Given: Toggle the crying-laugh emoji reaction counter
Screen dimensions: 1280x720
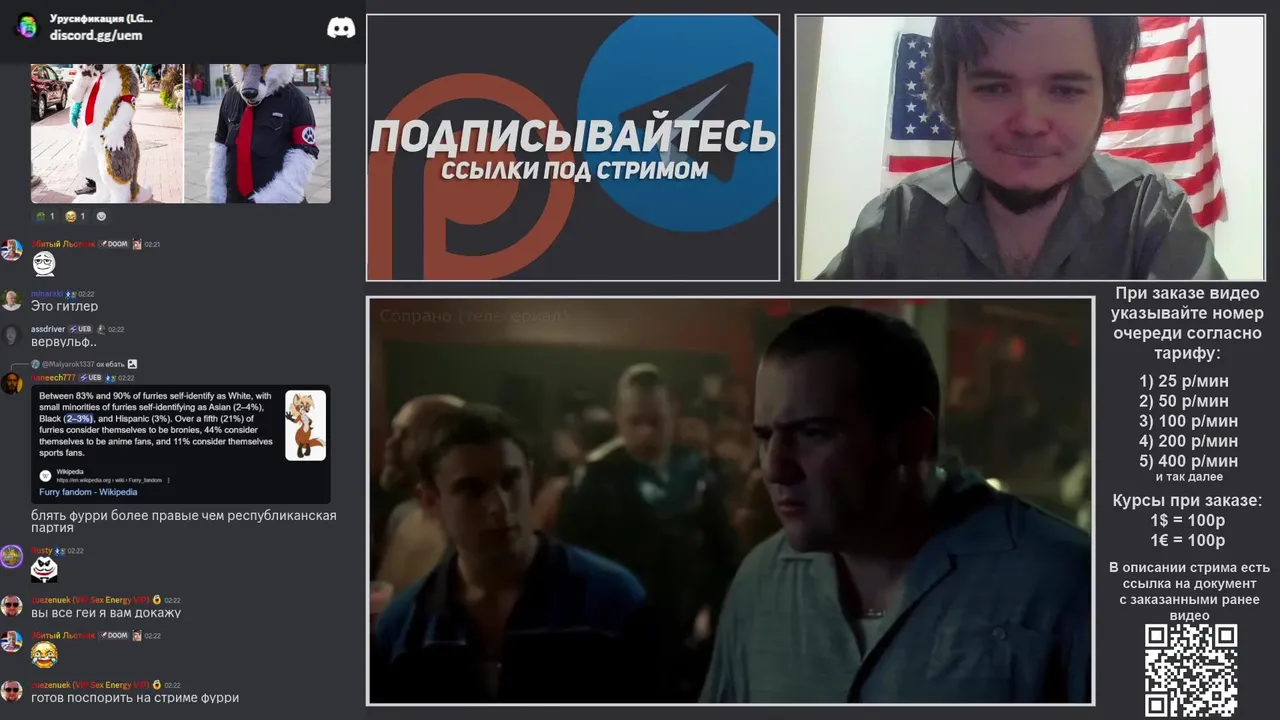Looking at the screenshot, I should 75,216.
